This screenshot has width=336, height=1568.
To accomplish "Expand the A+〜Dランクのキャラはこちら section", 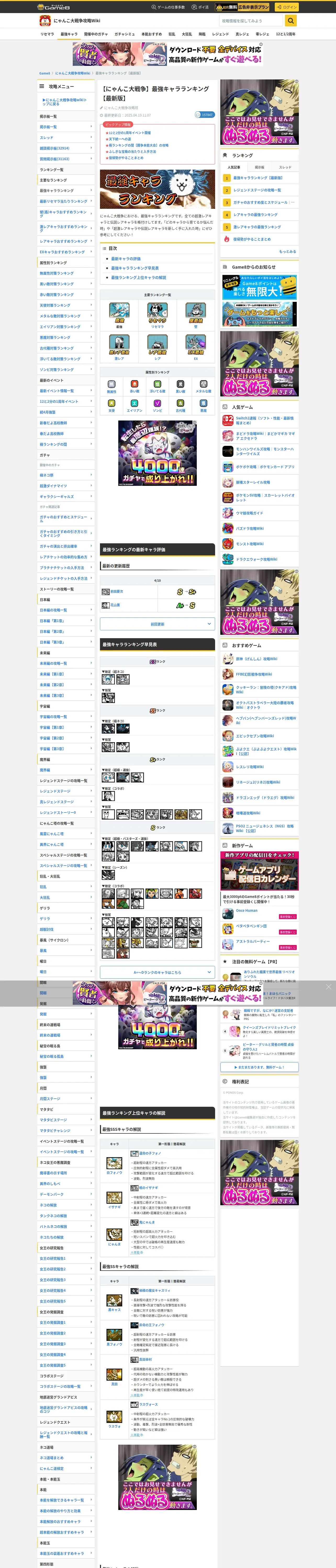I will (157, 972).
